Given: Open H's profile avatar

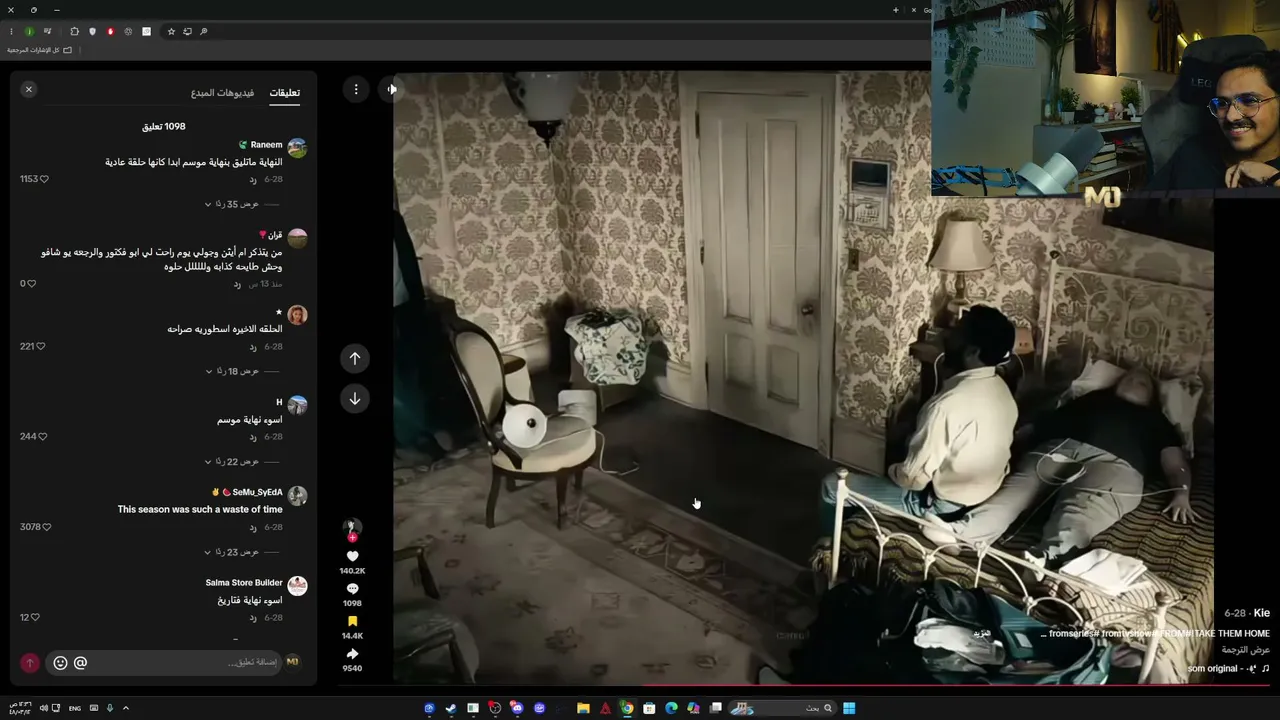Looking at the screenshot, I should point(297,405).
